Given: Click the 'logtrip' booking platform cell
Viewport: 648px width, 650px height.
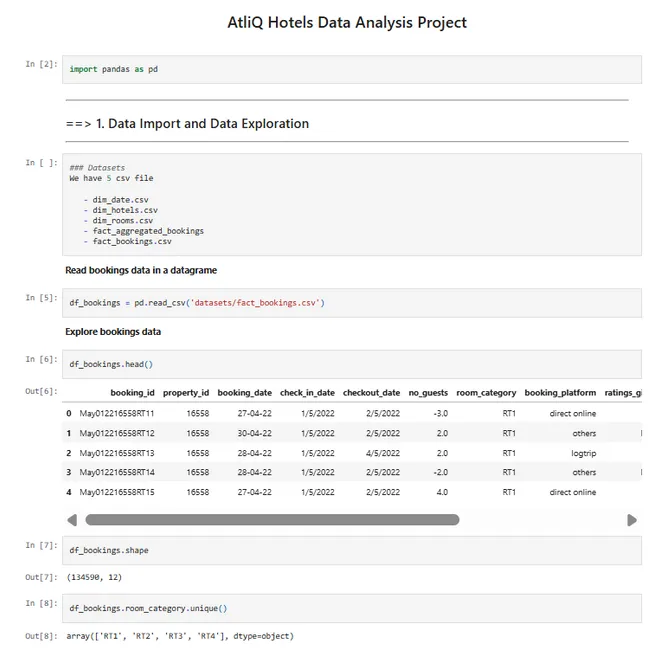Looking at the screenshot, I should click(x=584, y=453).
